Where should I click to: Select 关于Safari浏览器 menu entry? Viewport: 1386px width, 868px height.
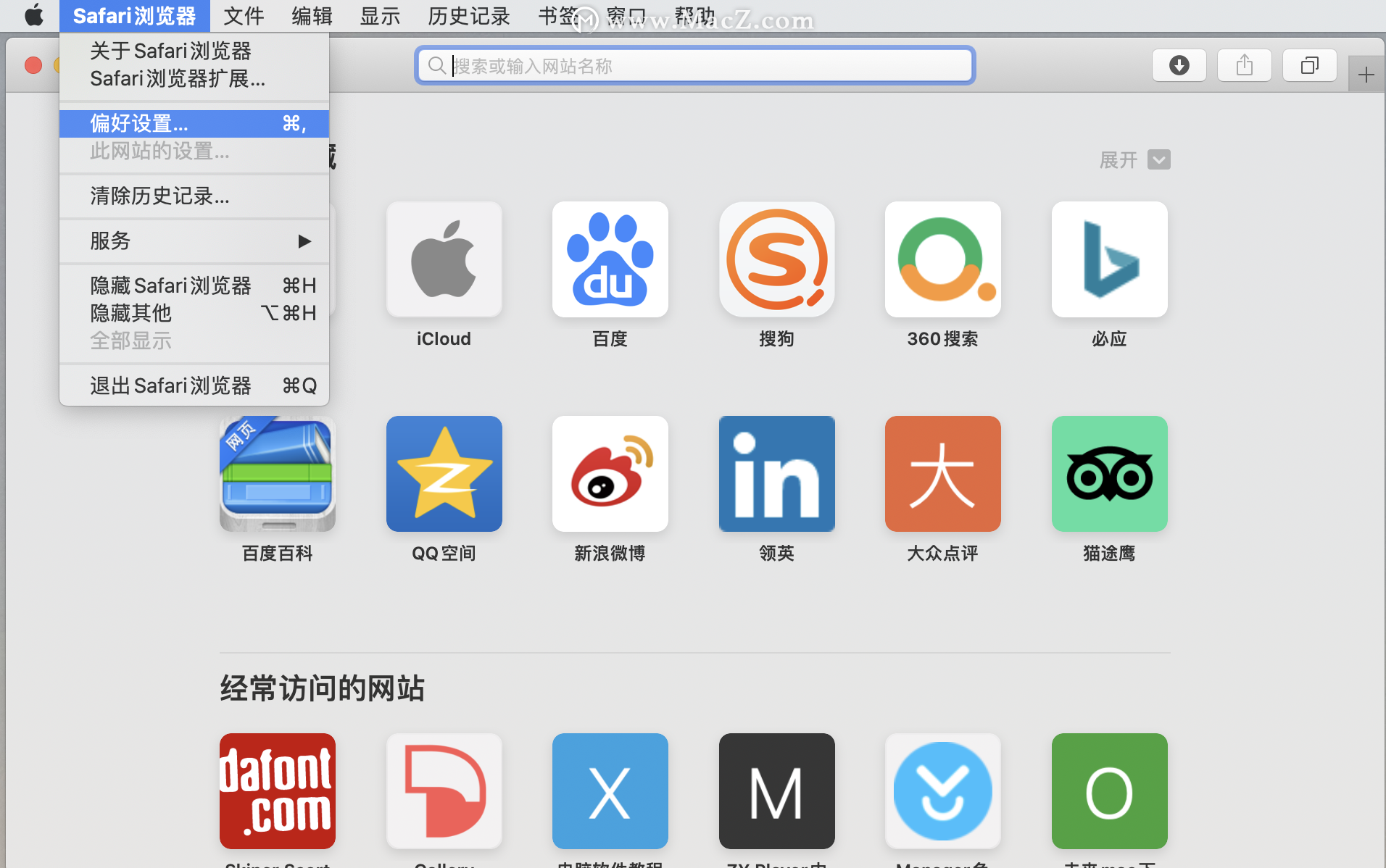[194, 51]
